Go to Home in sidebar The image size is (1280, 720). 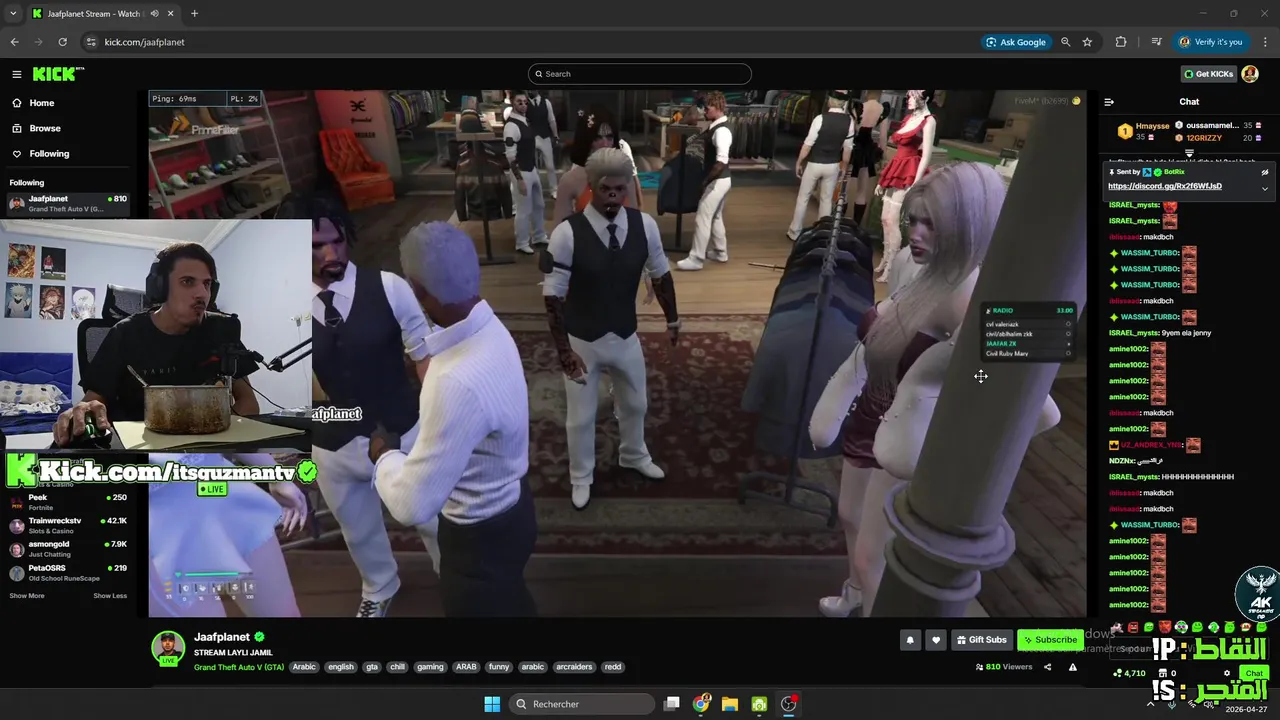click(x=33, y=103)
